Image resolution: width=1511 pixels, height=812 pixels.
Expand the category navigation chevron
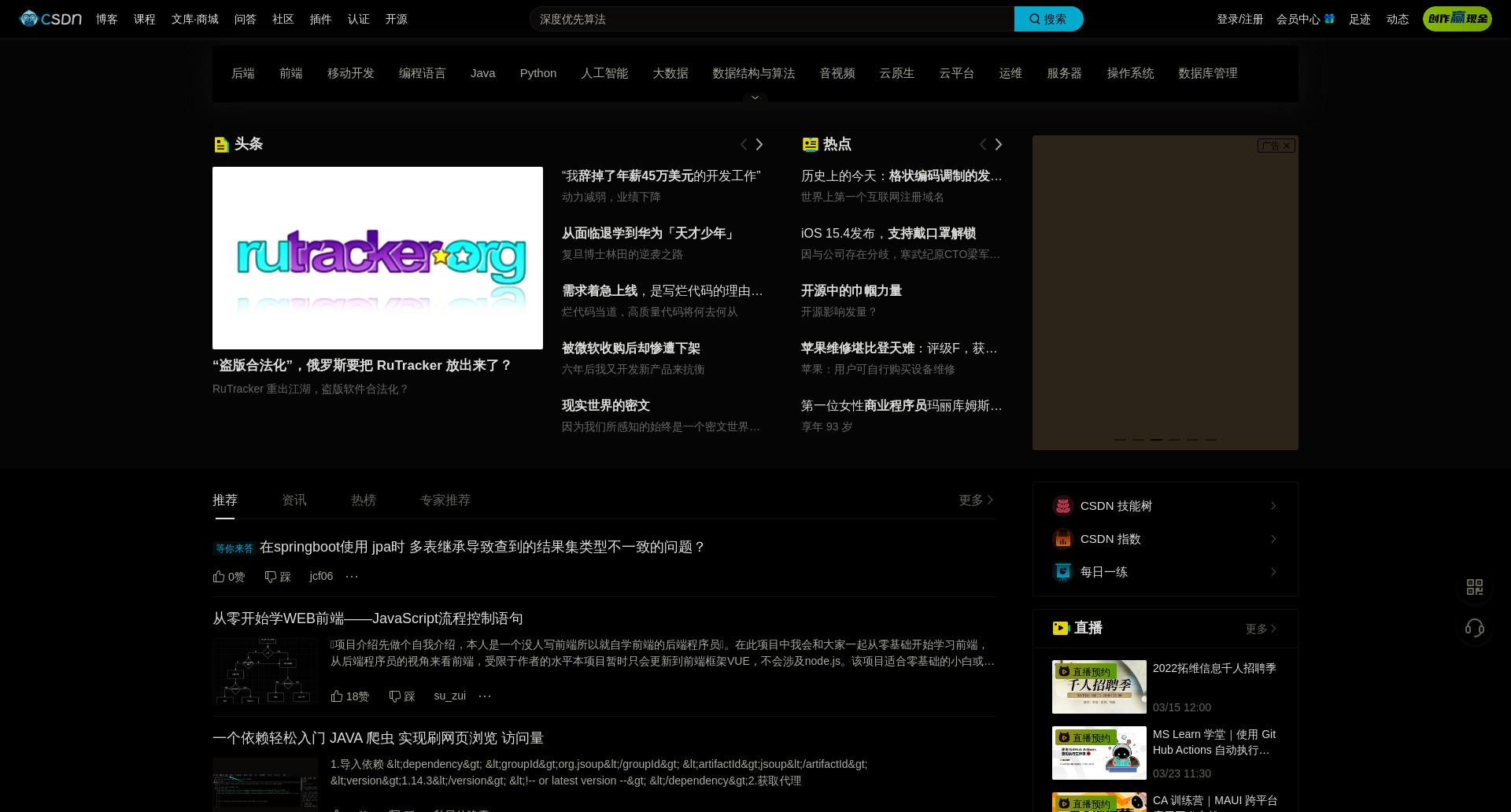point(755,98)
